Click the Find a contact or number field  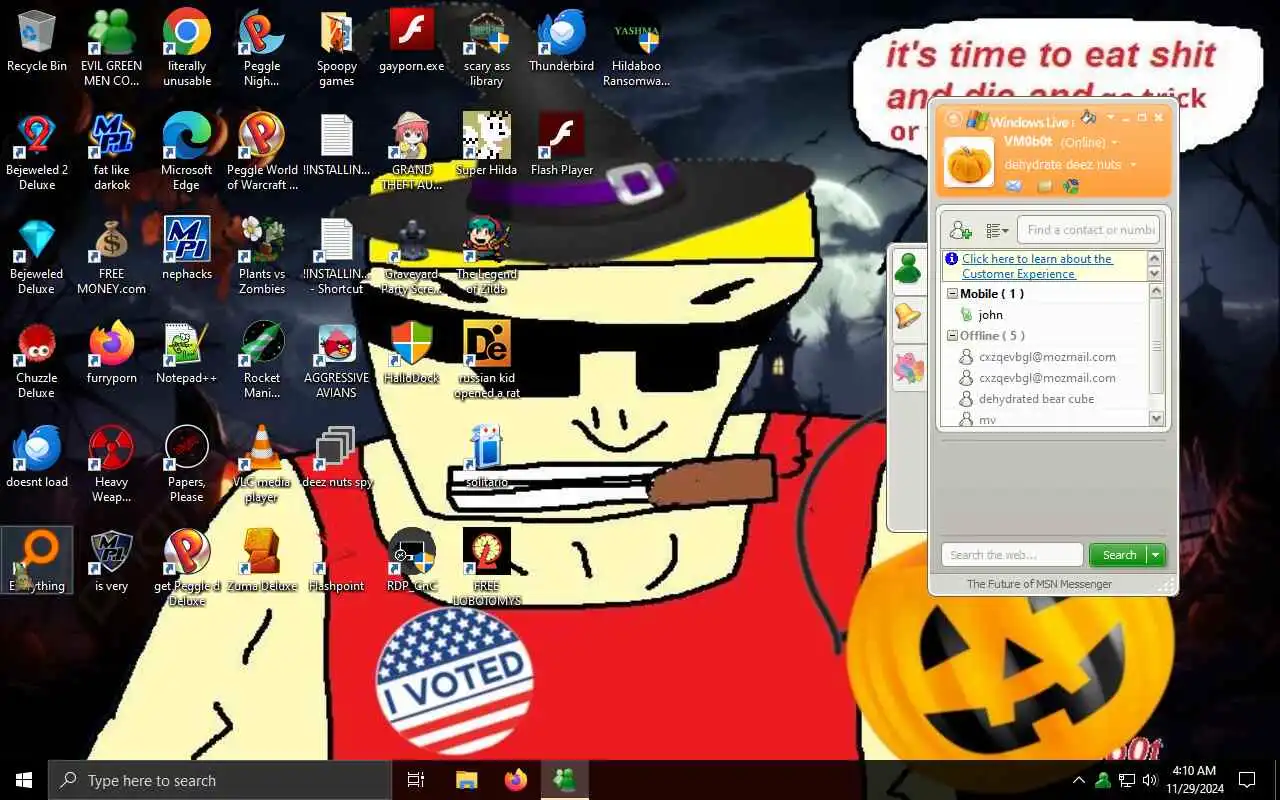coord(1088,230)
